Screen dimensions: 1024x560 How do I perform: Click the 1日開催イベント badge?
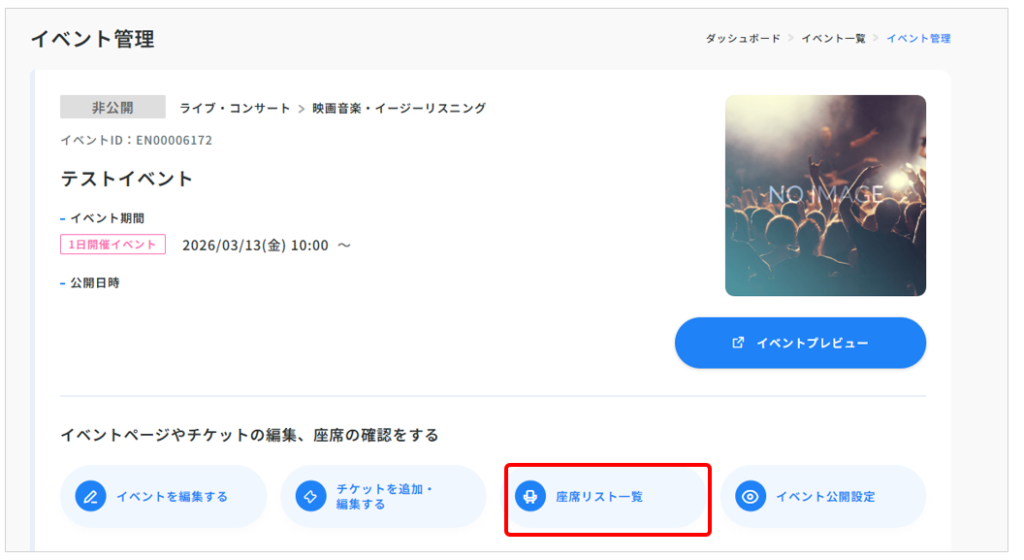pyautogui.click(x=112, y=244)
